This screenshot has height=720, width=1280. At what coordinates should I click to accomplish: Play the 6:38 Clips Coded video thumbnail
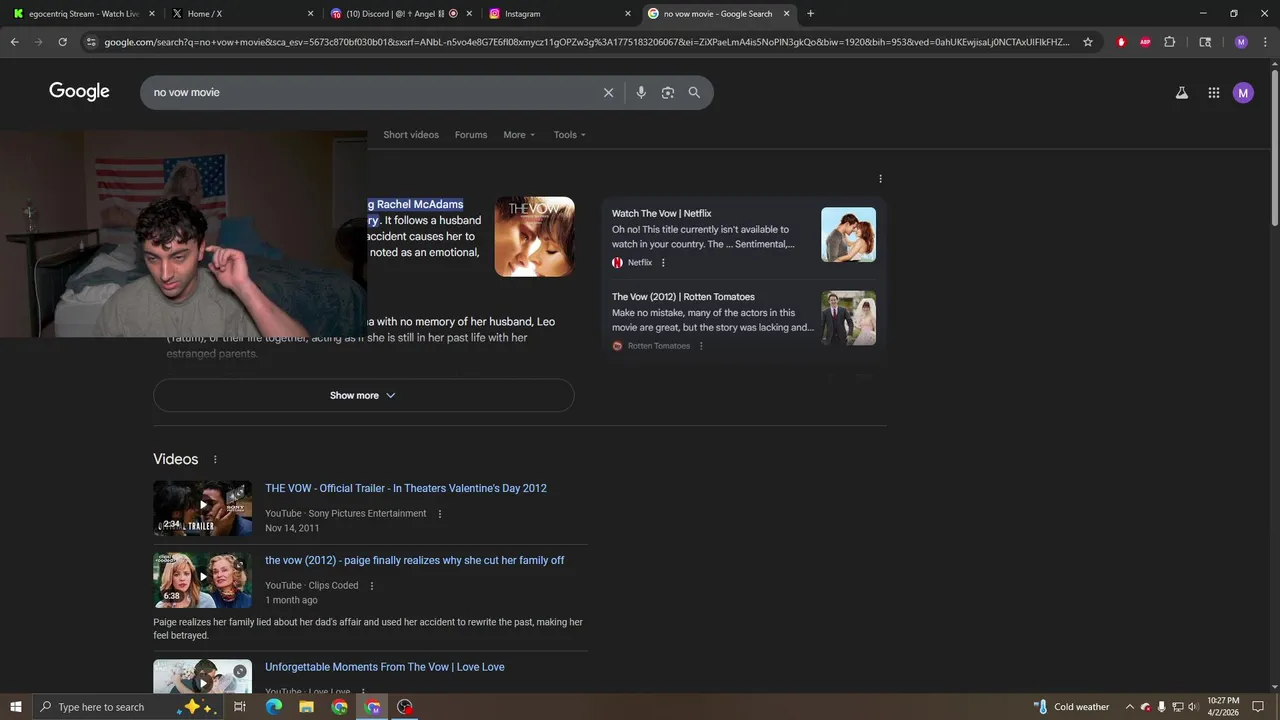[x=202, y=580]
